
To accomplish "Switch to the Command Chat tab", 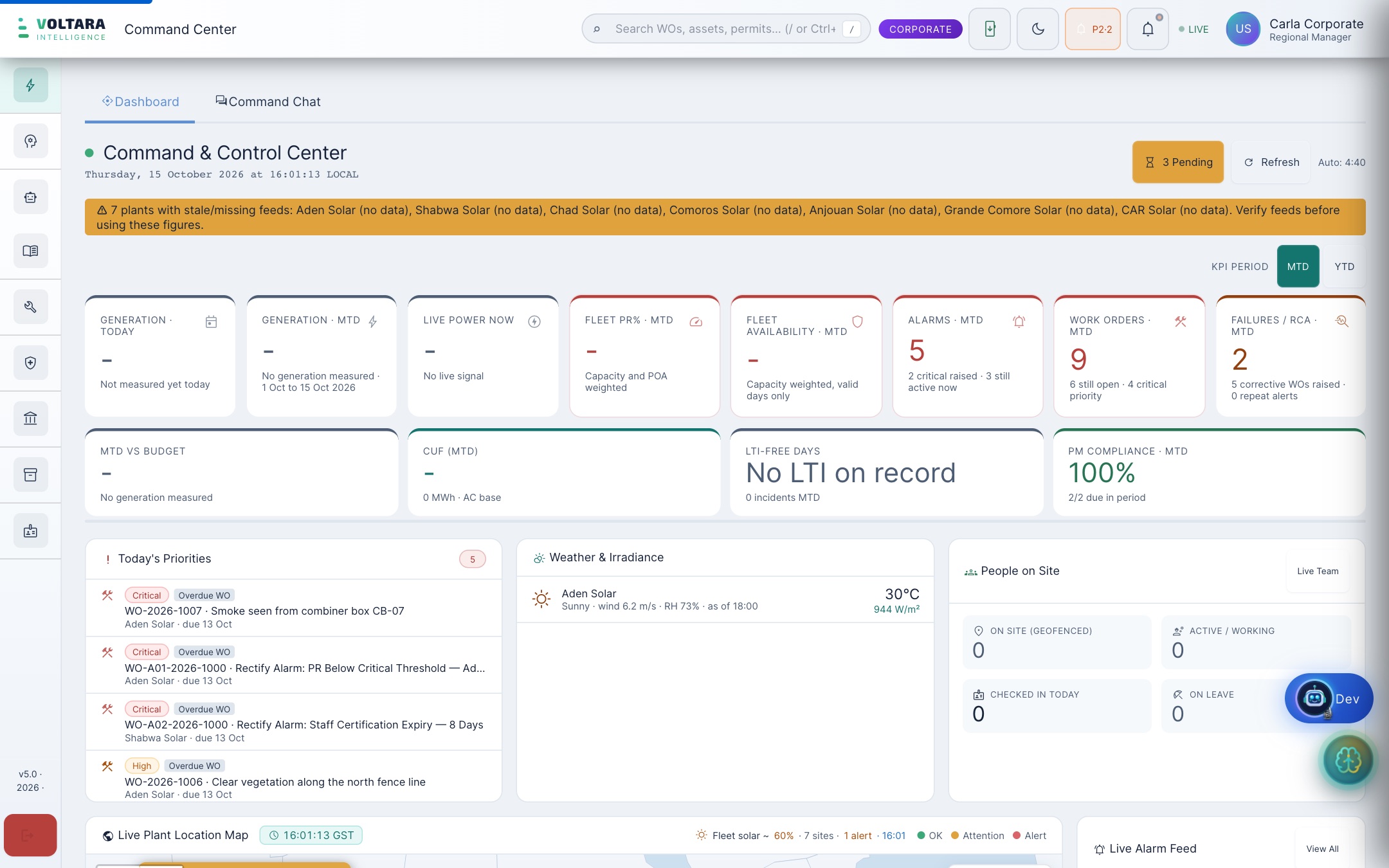I will click(x=268, y=102).
